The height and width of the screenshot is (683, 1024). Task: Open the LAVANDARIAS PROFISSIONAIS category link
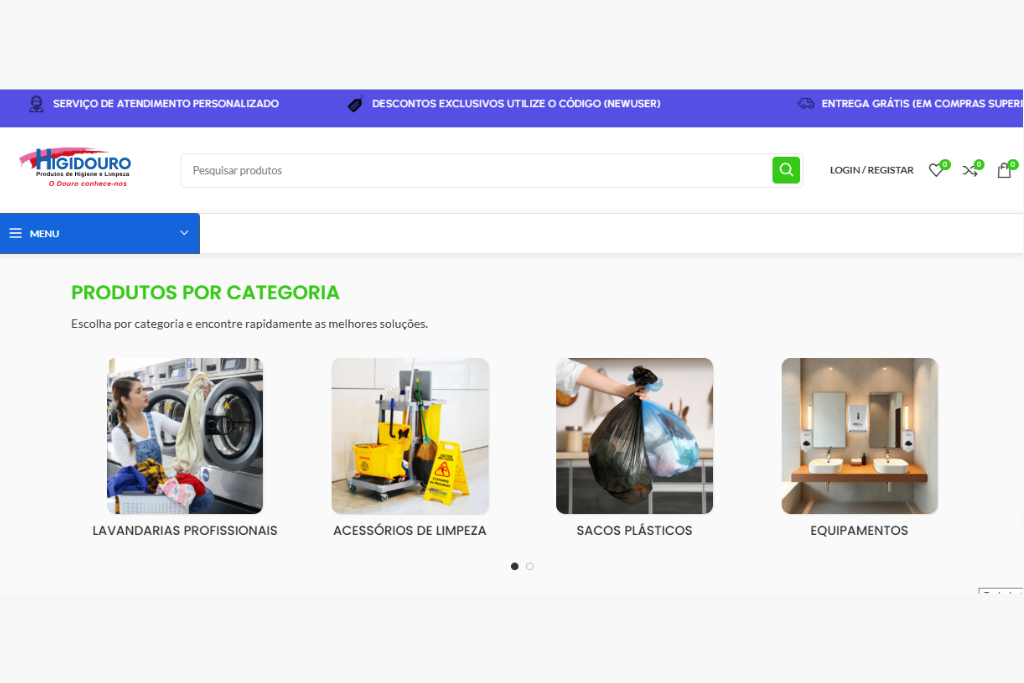point(184,530)
